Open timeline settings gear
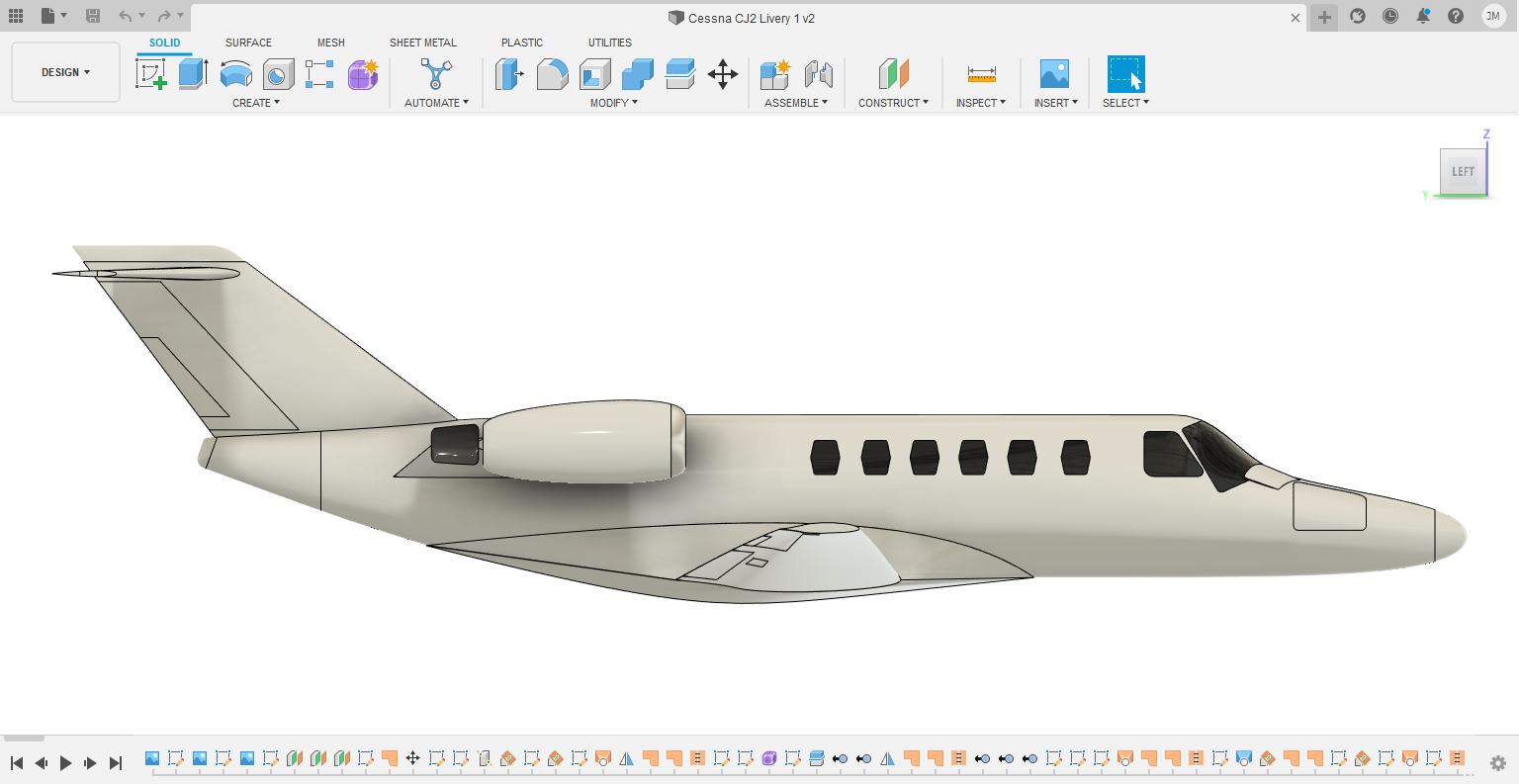This screenshot has height=784, width=1519. click(x=1497, y=763)
